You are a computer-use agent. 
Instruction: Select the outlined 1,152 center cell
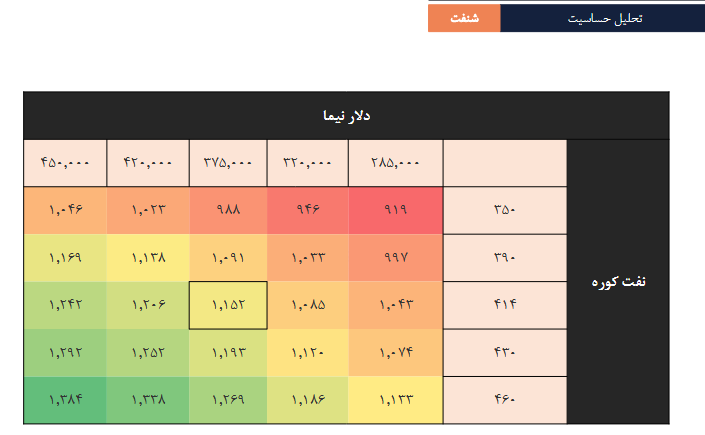228,305
